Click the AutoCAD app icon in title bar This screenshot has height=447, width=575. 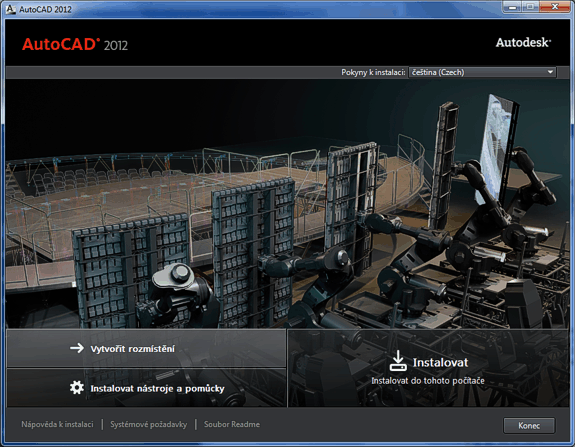(x=11, y=9)
